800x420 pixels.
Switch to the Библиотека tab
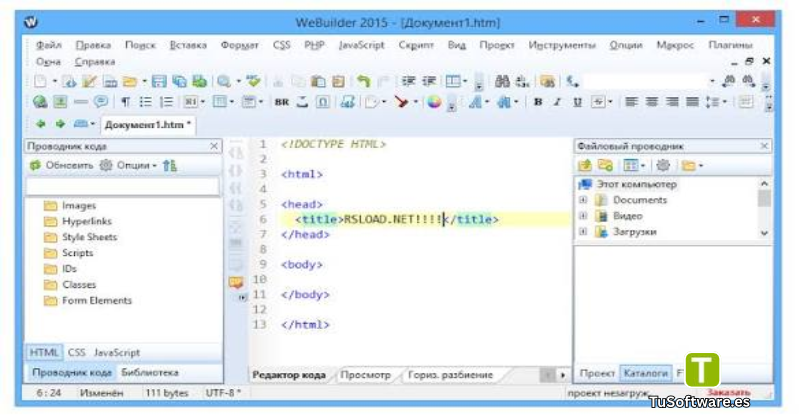(150, 373)
